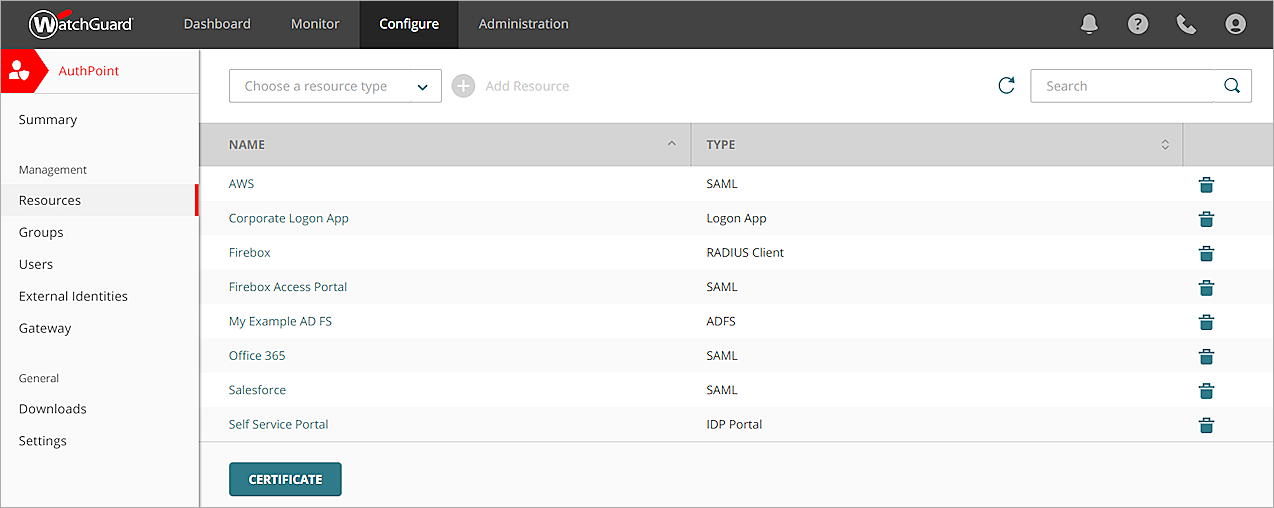1274x508 pixels.
Task: Click the phone support icon
Action: pos(1186,24)
